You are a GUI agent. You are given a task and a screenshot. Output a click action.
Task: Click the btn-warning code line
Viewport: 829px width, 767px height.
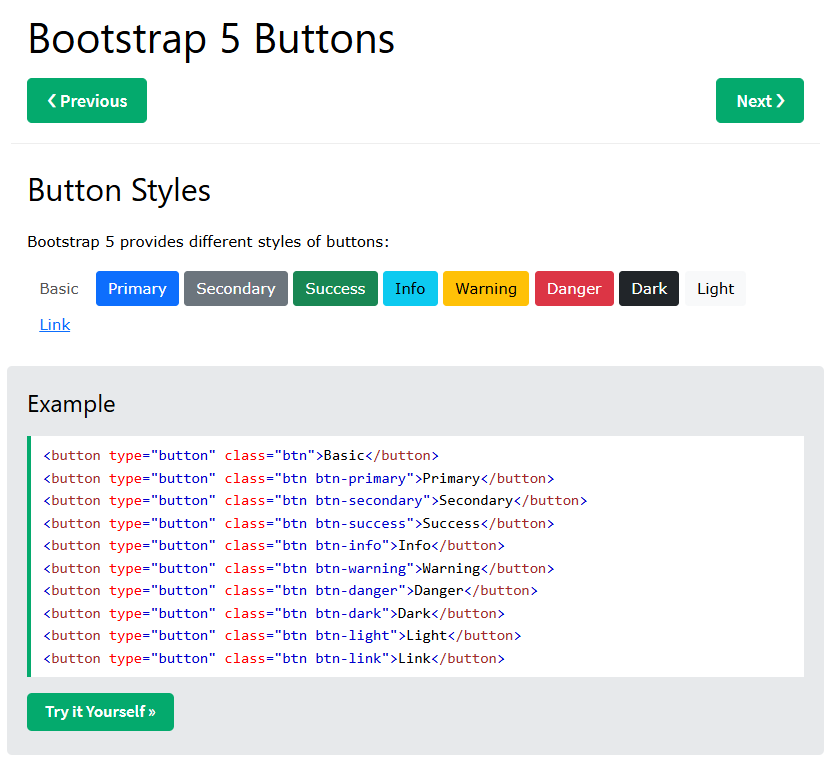pyautogui.click(x=299, y=568)
